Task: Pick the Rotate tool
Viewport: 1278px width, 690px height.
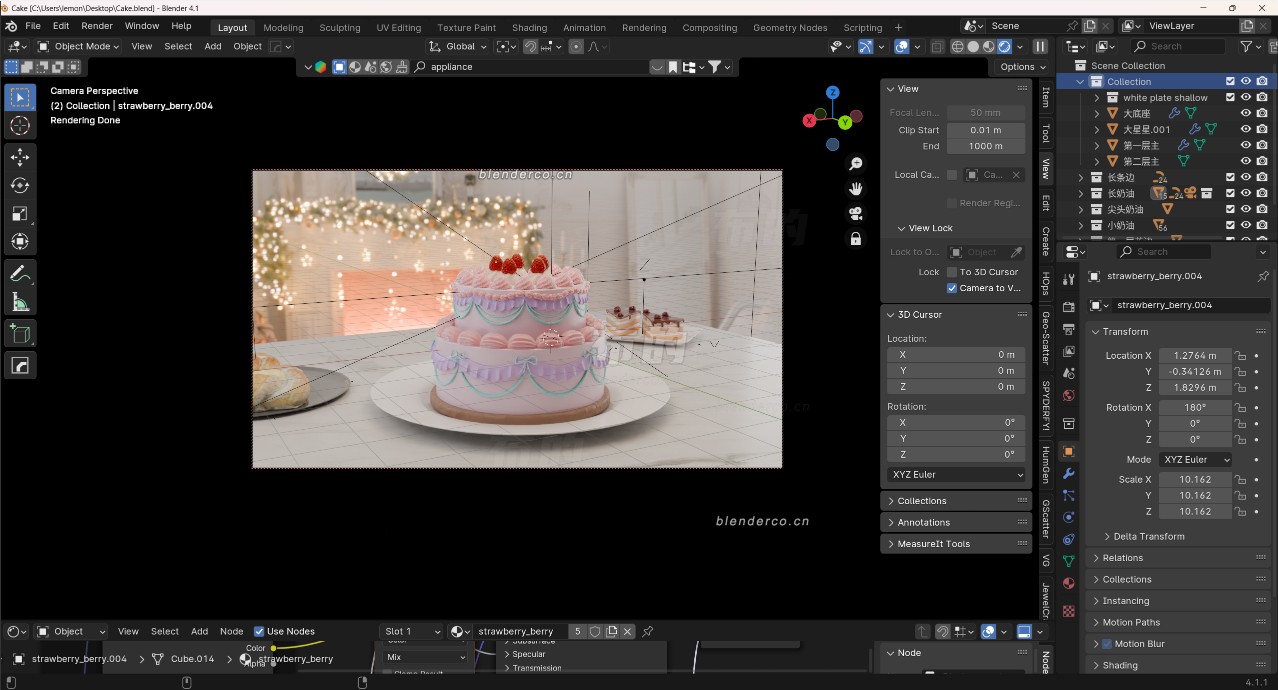Action: (20, 185)
